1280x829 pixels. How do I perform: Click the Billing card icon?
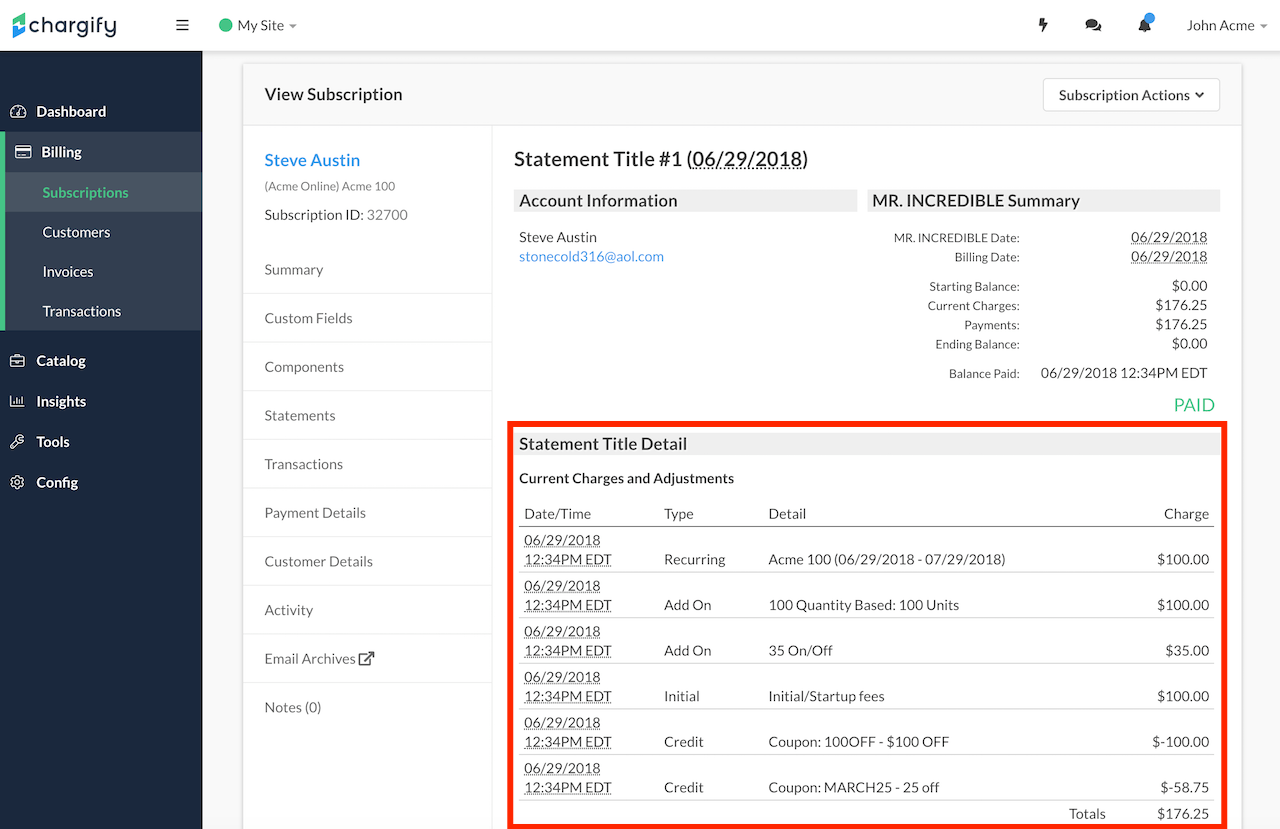click(23, 152)
